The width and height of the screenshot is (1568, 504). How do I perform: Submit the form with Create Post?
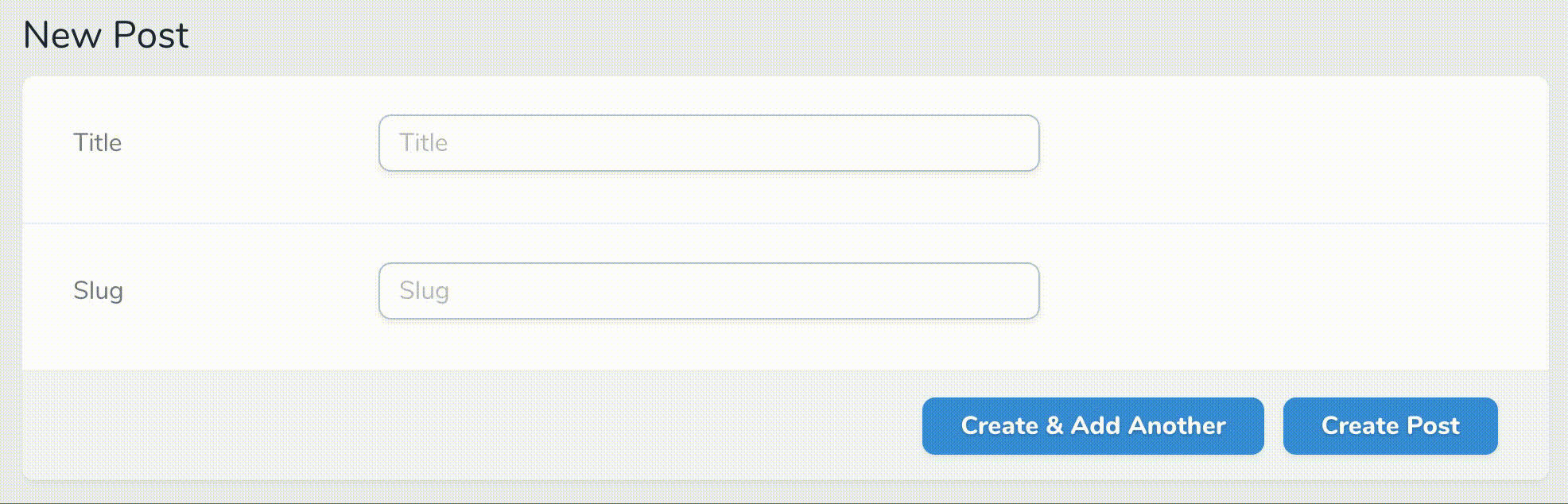coord(1390,426)
